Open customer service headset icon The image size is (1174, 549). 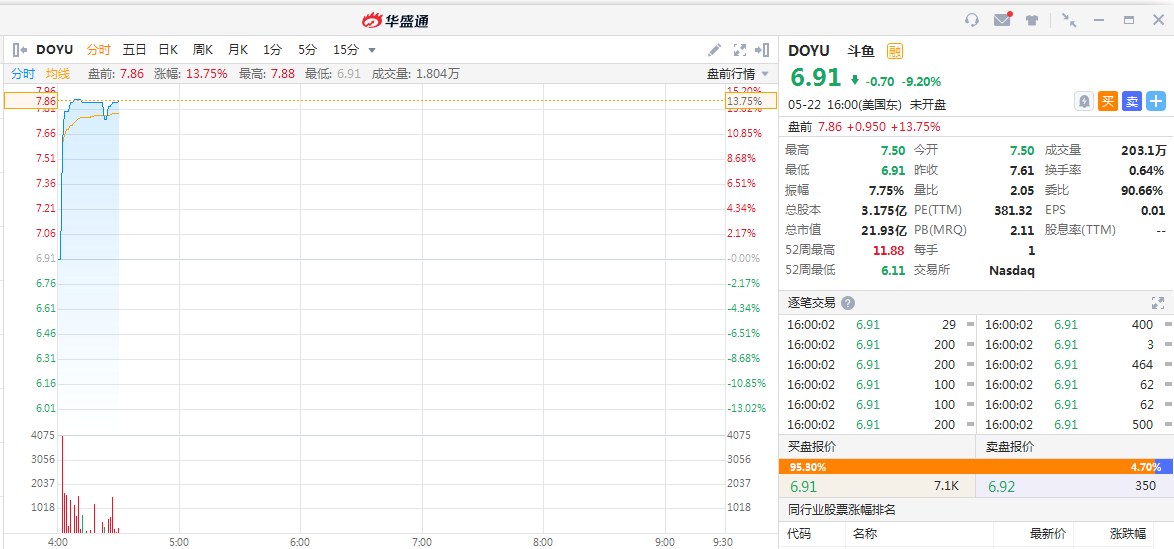[971, 20]
